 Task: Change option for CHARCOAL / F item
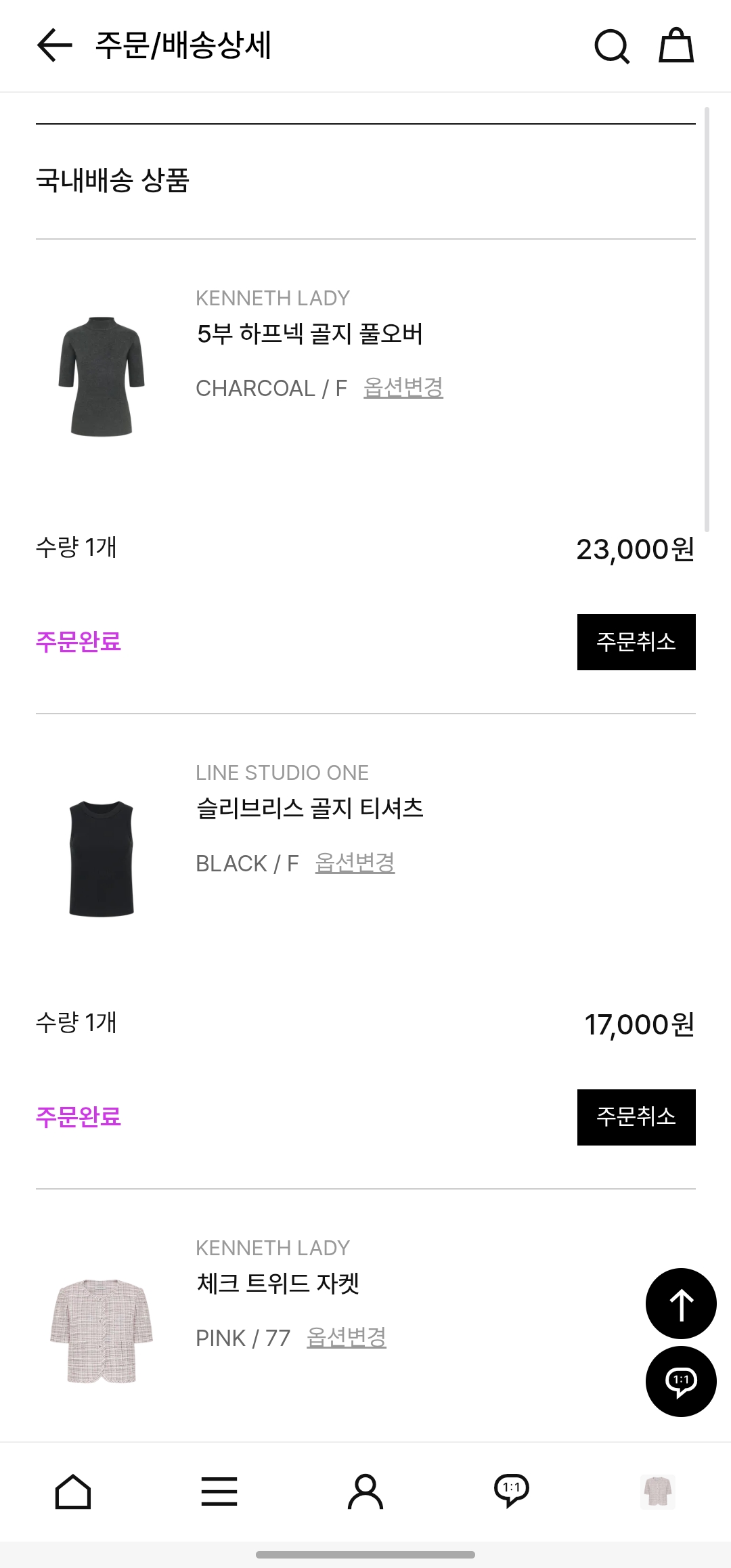coord(403,388)
